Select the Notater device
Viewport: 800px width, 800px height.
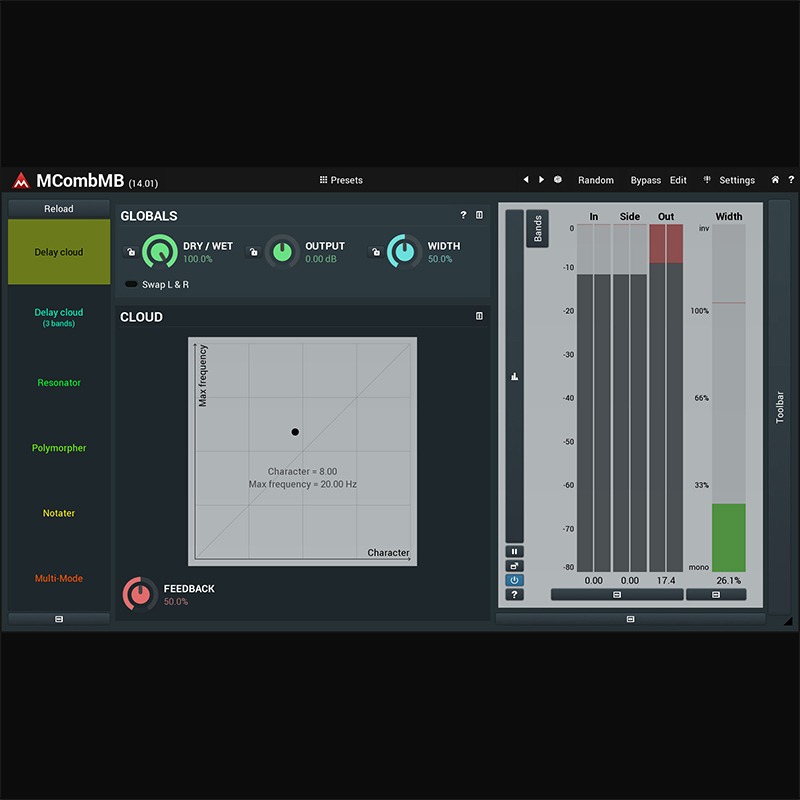point(59,513)
